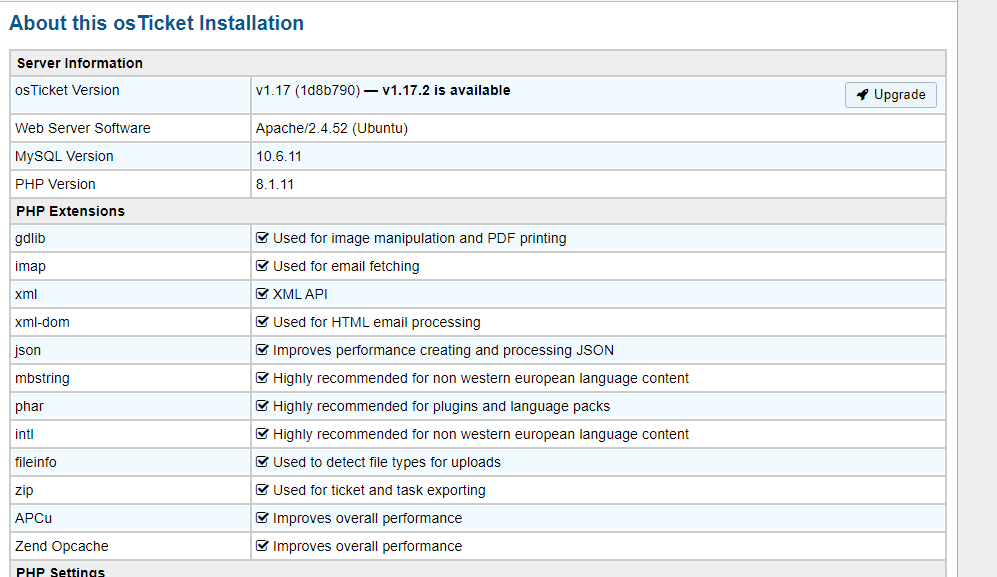Viewport: 997px width, 577px height.
Task: Click the intl extension check icon
Action: 263,434
